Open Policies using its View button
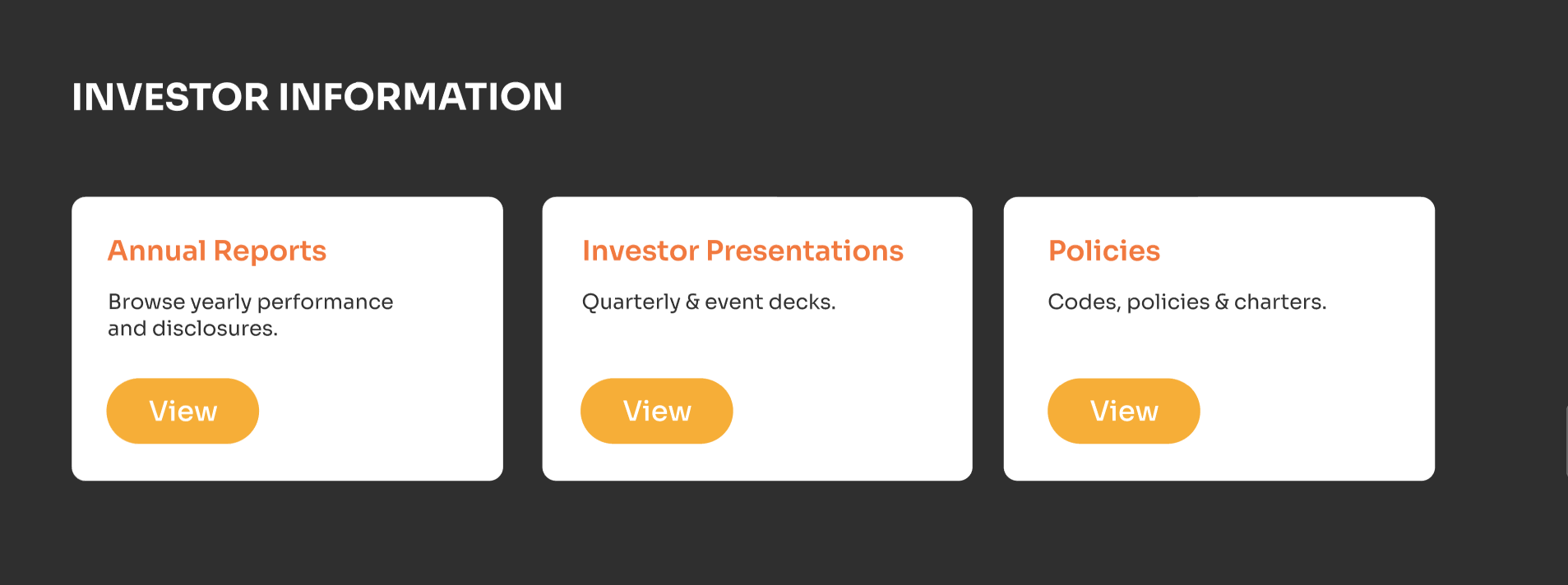 (x=1123, y=411)
